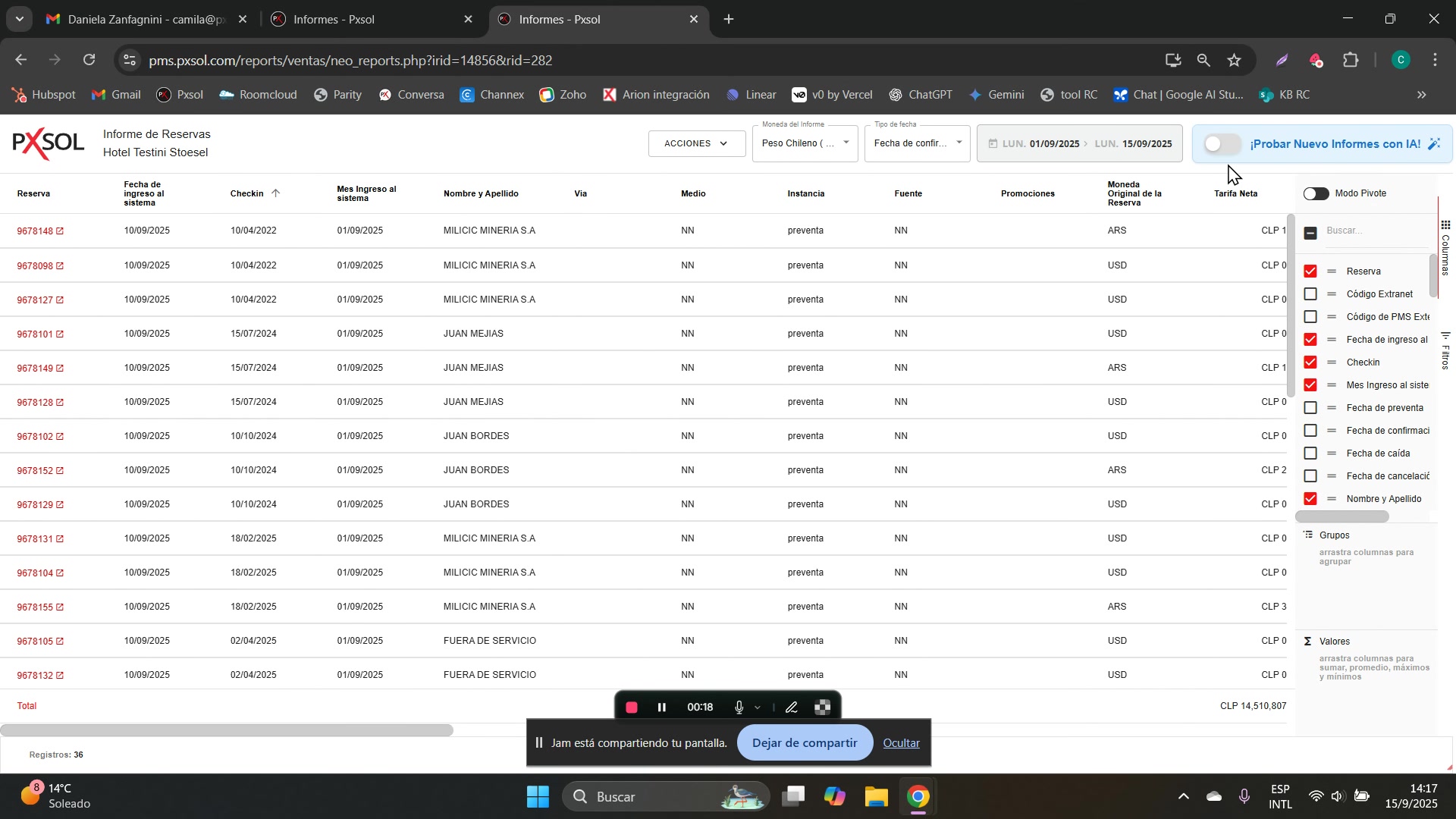Image resolution: width=1456 pixels, height=819 pixels.
Task: Pause the Jam screen recording
Action: click(662, 708)
